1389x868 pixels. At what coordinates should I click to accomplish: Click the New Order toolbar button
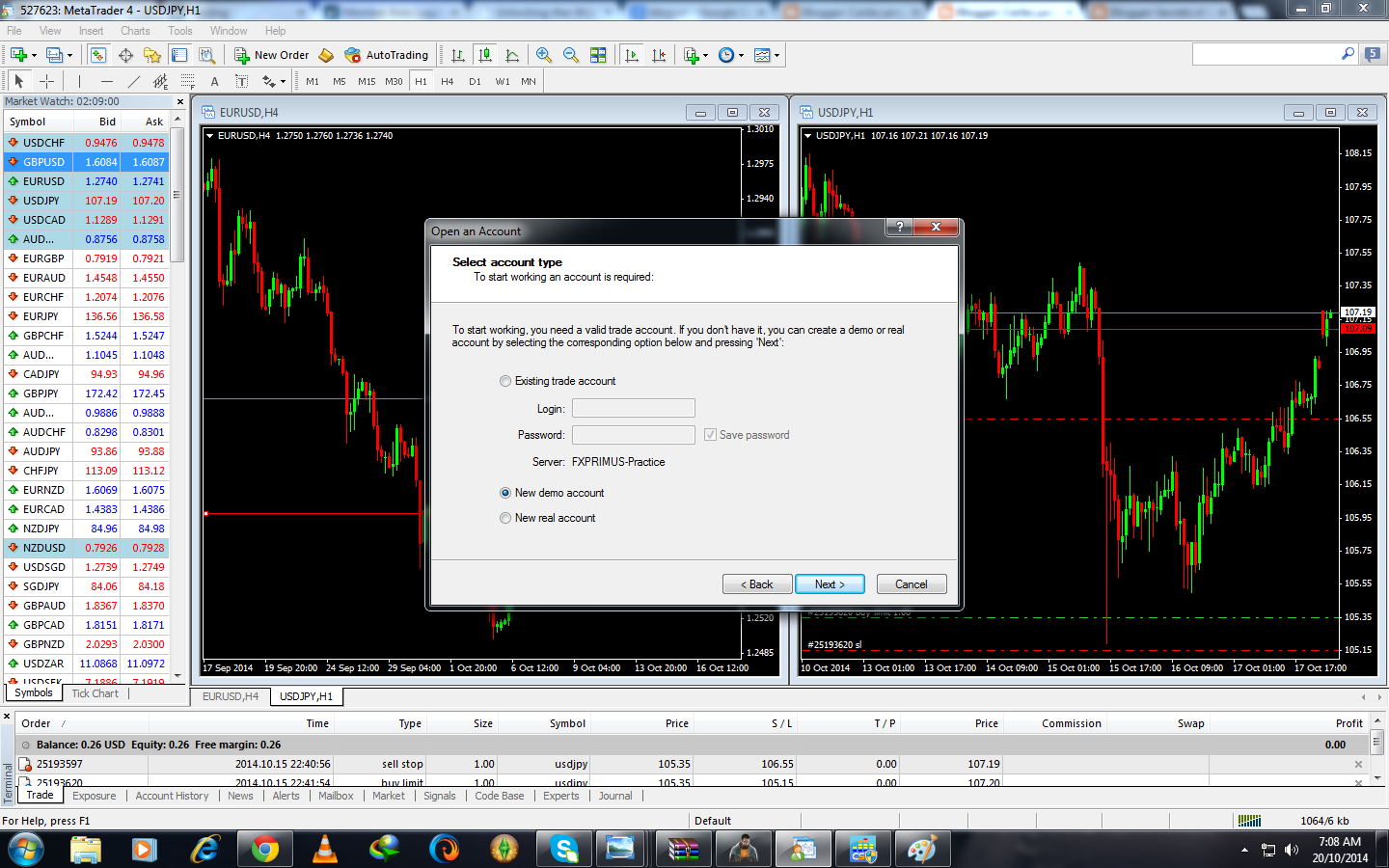272,55
